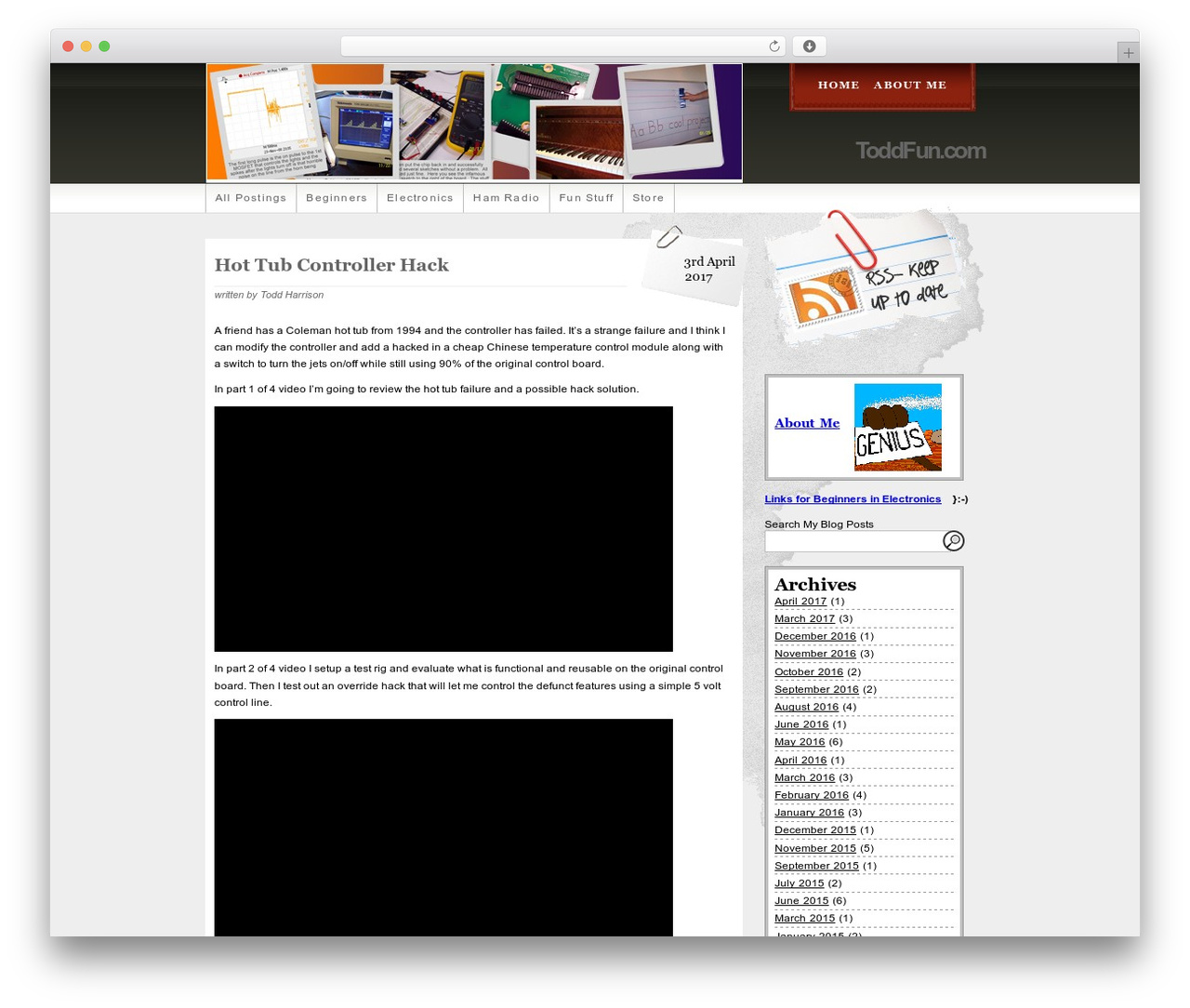The width and height of the screenshot is (1190, 1008).
Task: Open April 2016 archive
Action: tap(800, 761)
